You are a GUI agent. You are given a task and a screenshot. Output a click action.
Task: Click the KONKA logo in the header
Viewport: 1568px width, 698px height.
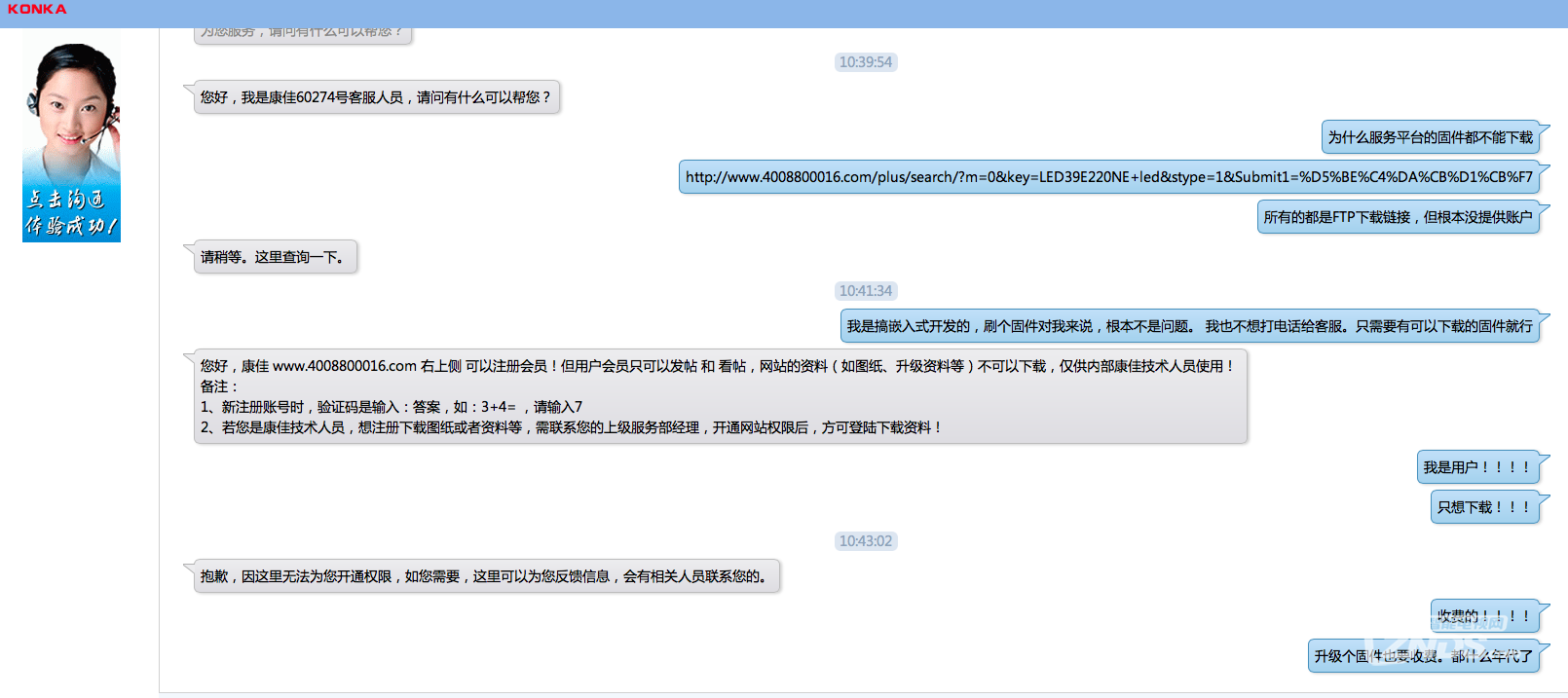(x=37, y=9)
